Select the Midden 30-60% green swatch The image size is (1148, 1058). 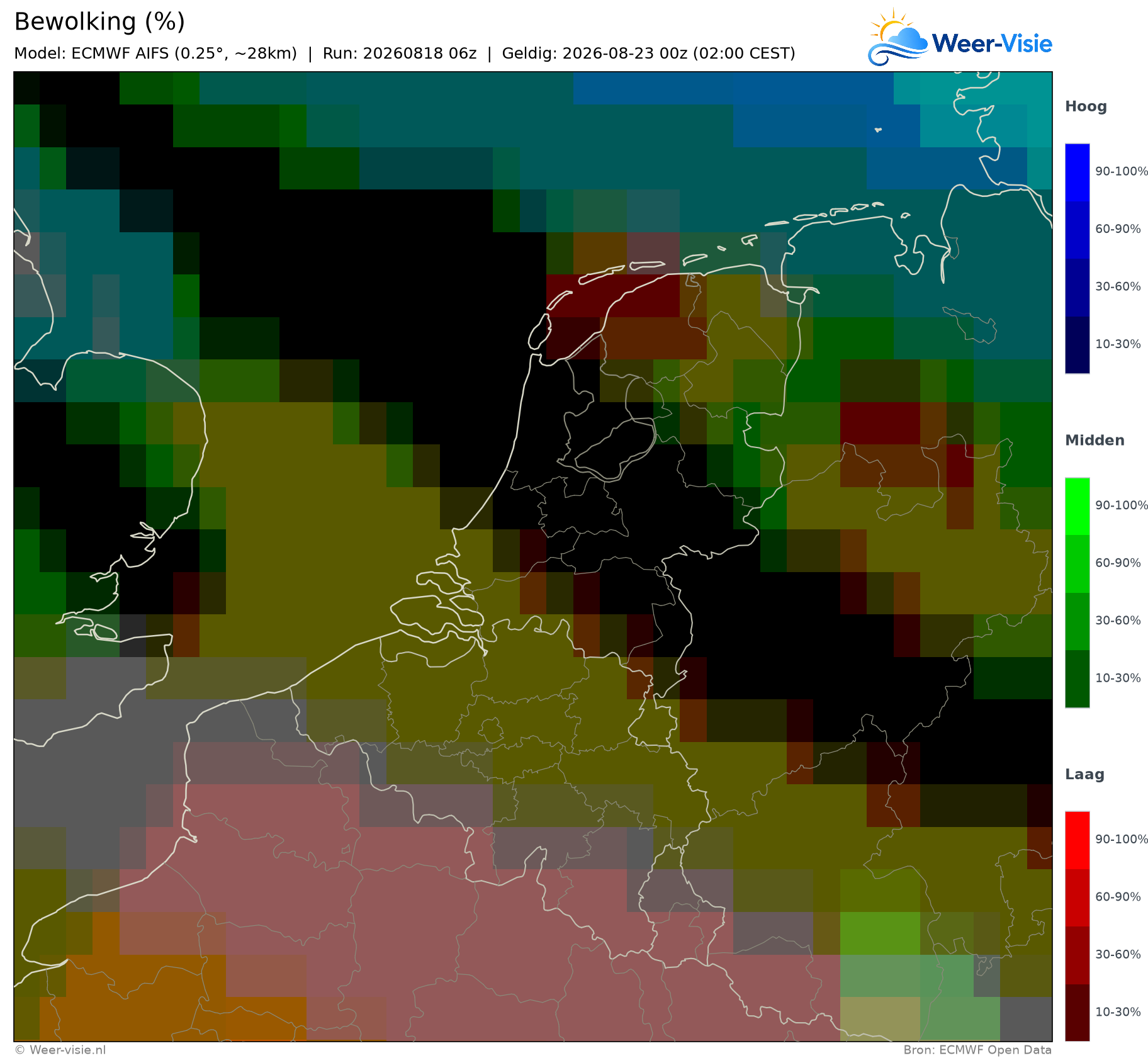pyautogui.click(x=1077, y=621)
